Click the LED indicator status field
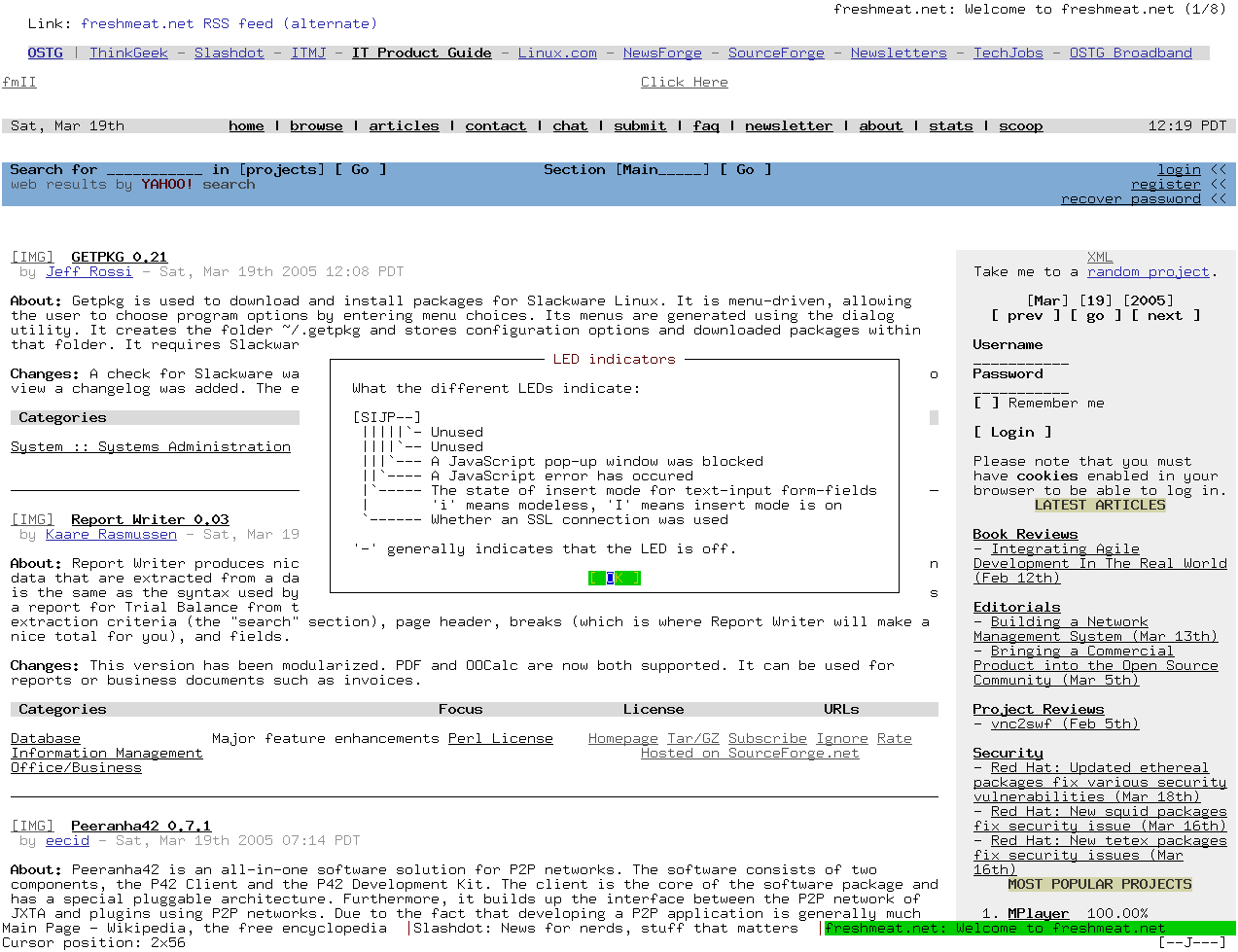Image resolution: width=1238 pixels, height=952 pixels. (1191, 942)
